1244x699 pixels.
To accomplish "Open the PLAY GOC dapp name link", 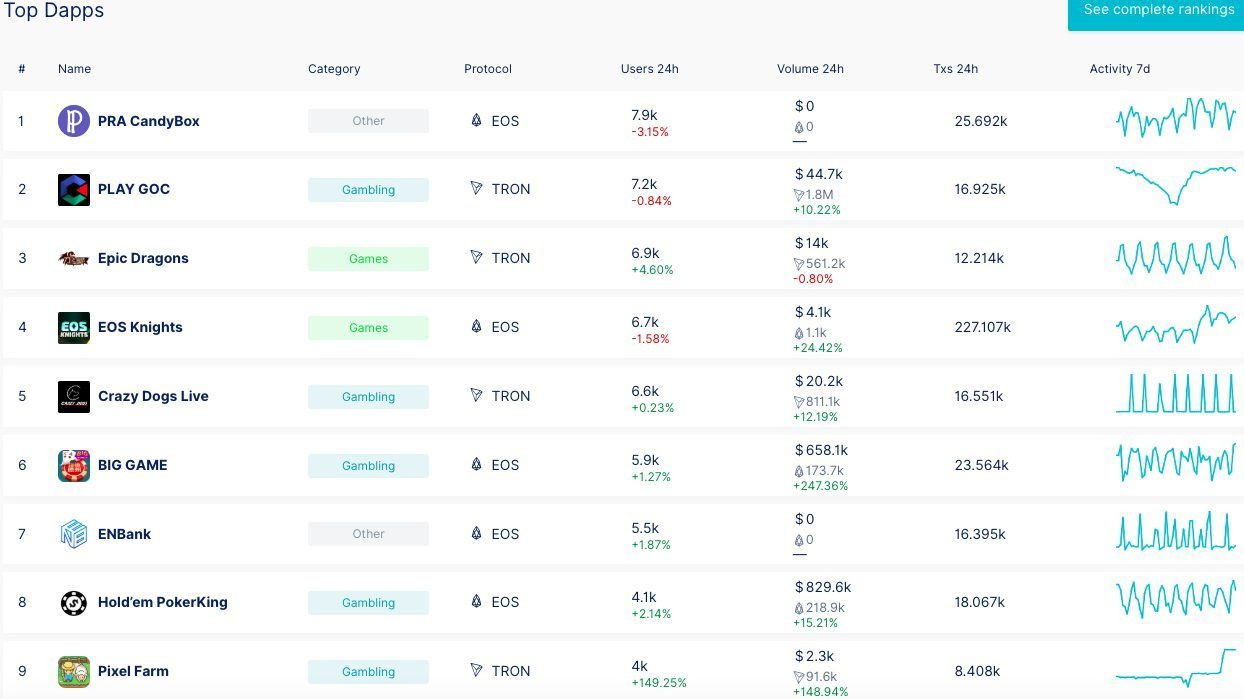I will pyautogui.click(x=133, y=189).
